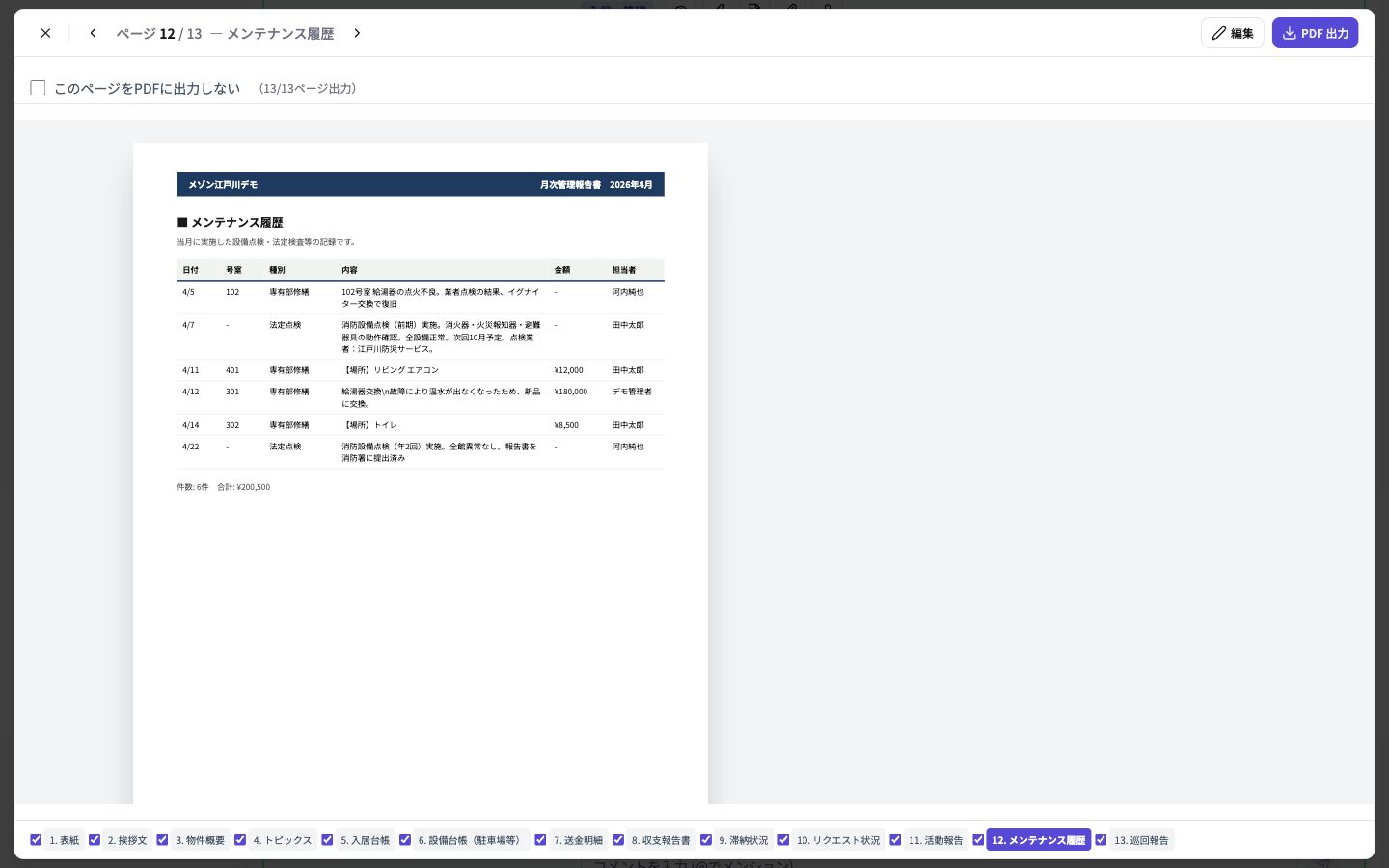The height and width of the screenshot is (868, 1389).
Task: Open the 2. 挨拶文 page tab
Action: pos(127,840)
